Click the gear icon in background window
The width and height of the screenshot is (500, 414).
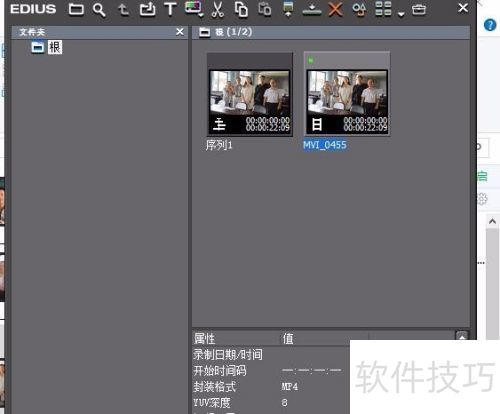coord(482,199)
